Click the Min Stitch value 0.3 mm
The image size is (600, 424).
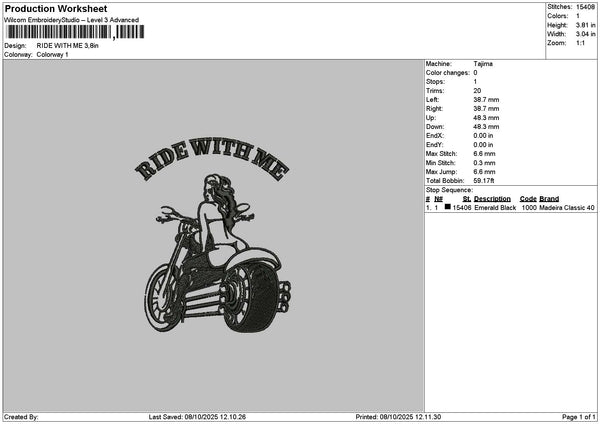click(x=484, y=163)
